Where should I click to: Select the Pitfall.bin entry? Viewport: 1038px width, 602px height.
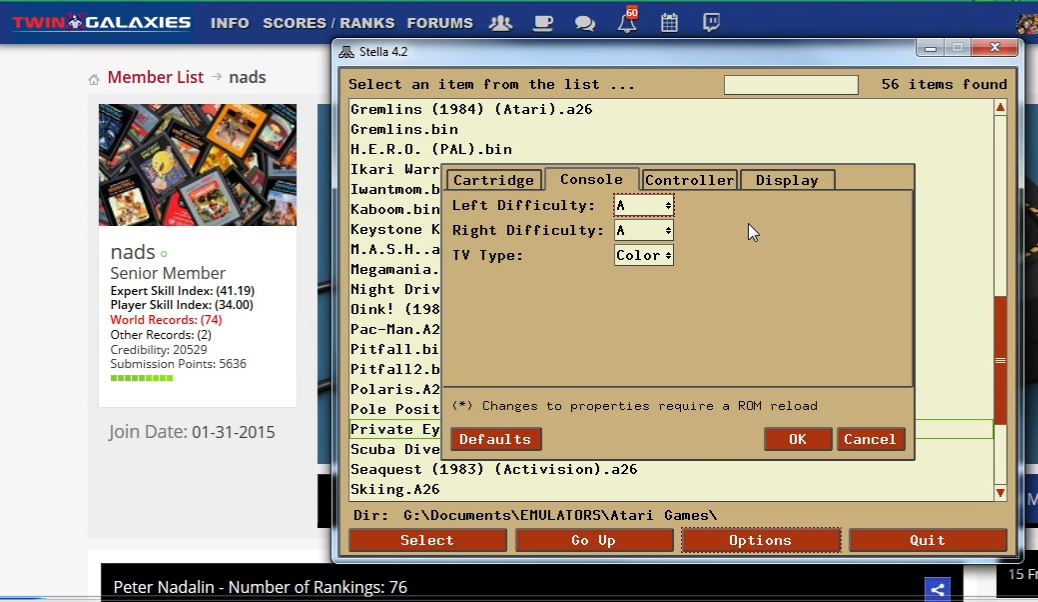pos(395,349)
